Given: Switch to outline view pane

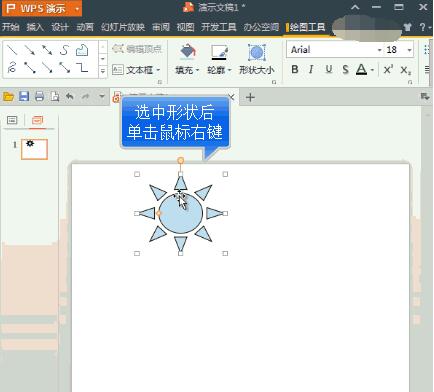Looking at the screenshot, I should [12, 120].
